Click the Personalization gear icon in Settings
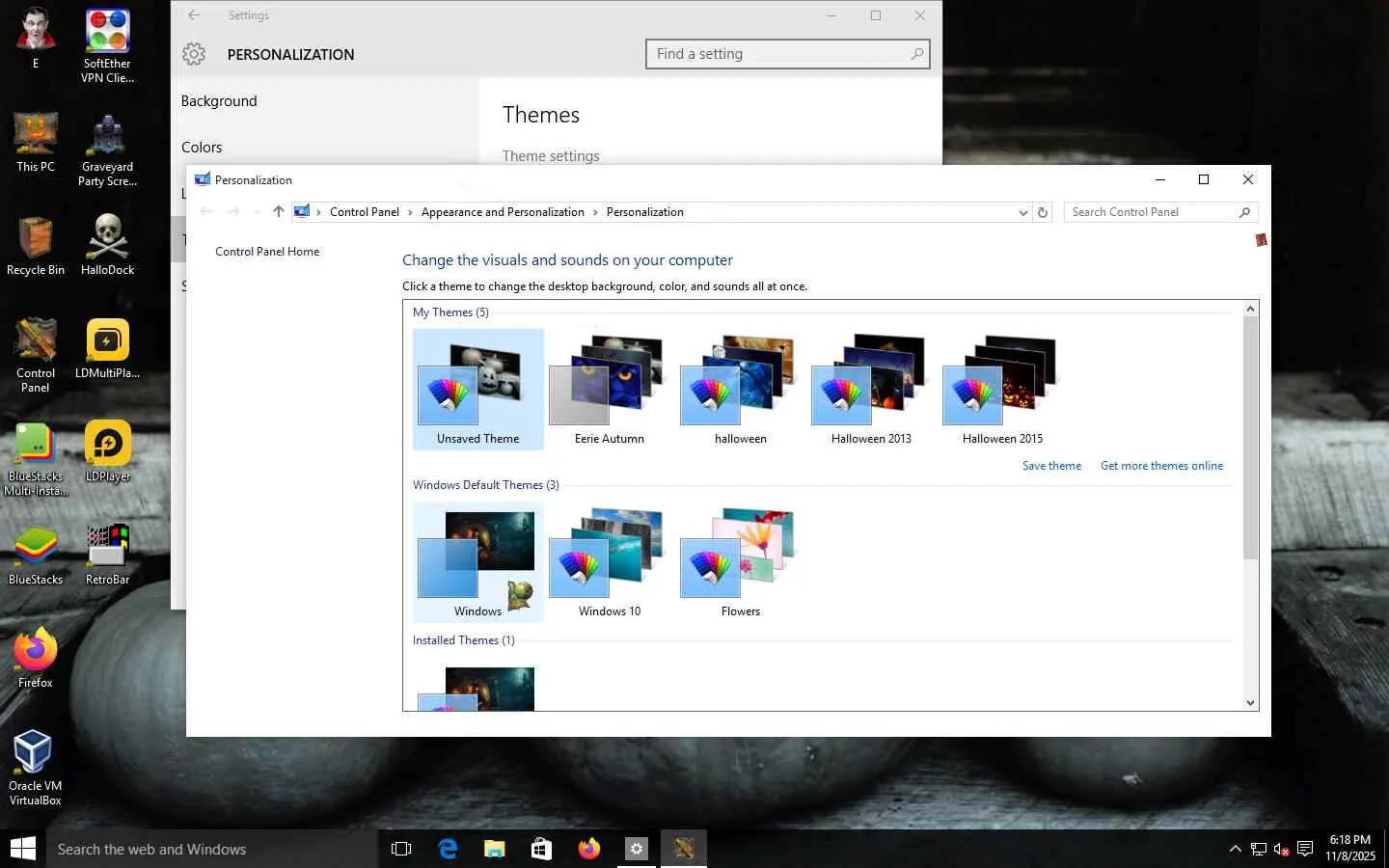1389x868 pixels. [x=194, y=54]
